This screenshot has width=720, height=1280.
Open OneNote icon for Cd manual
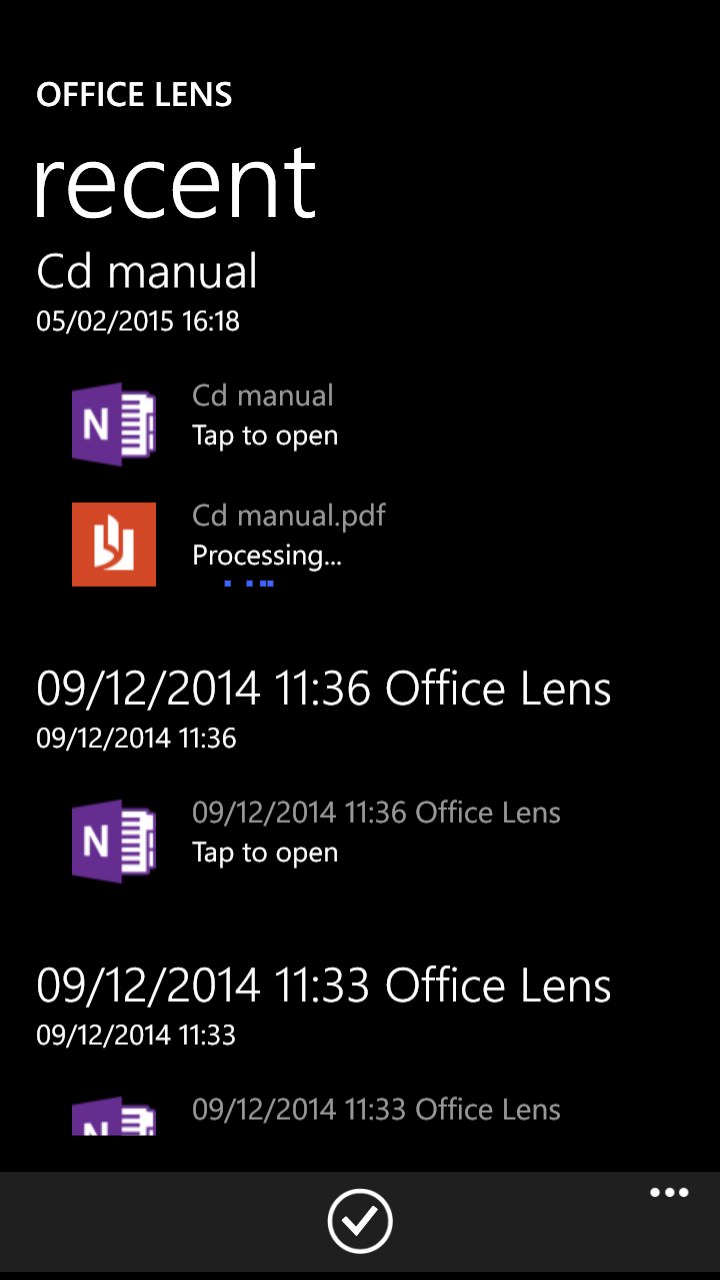coord(114,424)
